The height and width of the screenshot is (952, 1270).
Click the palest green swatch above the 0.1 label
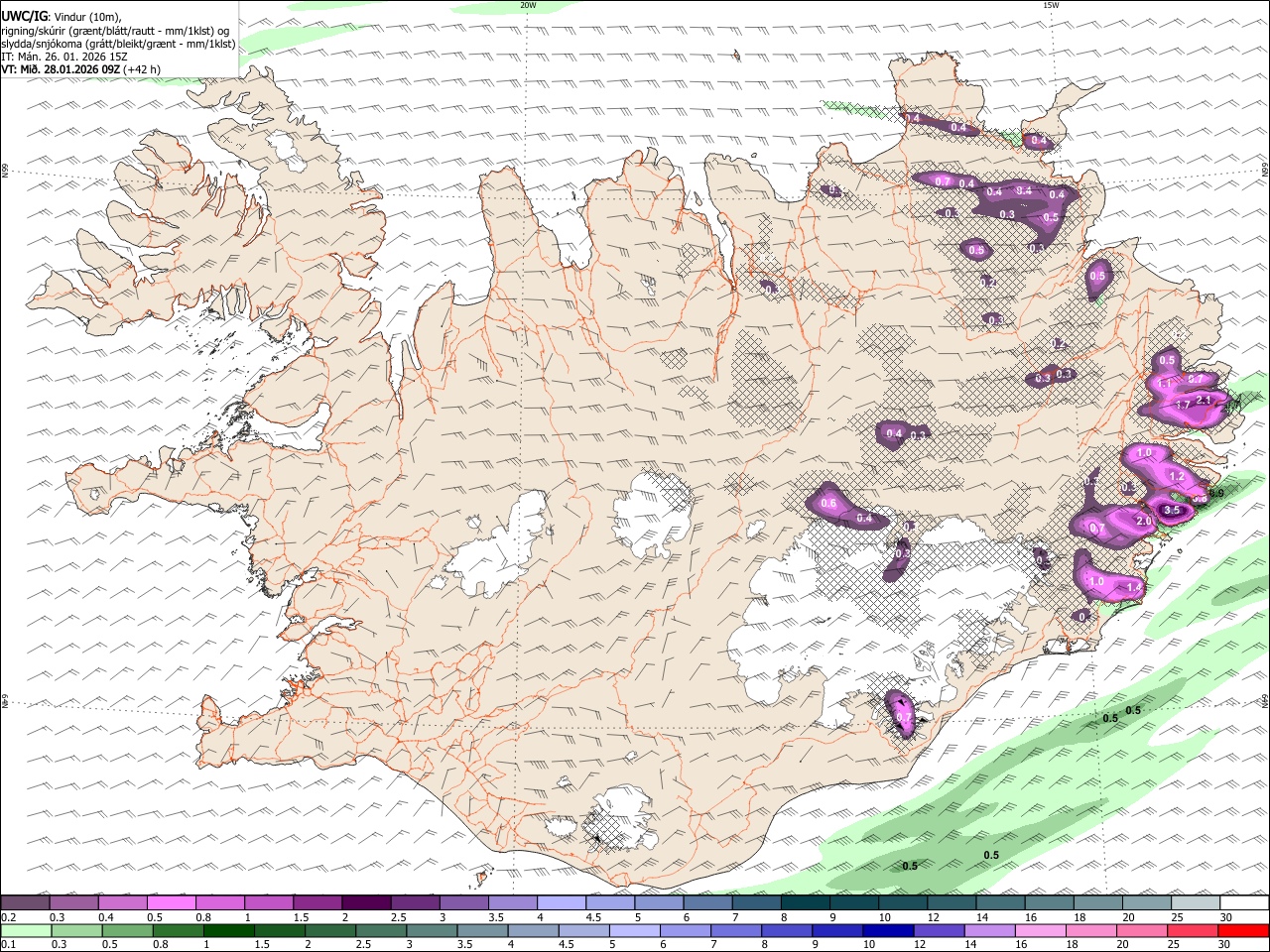coord(26,931)
